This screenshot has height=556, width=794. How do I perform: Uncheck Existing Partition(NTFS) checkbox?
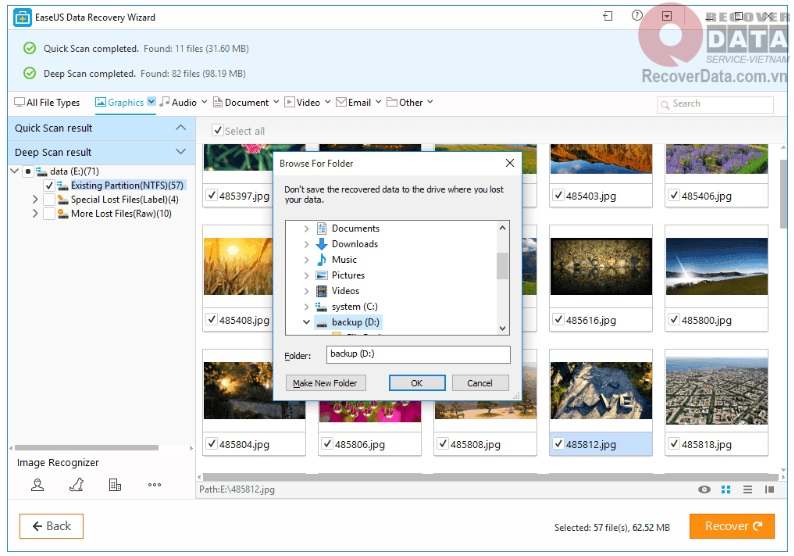point(49,185)
